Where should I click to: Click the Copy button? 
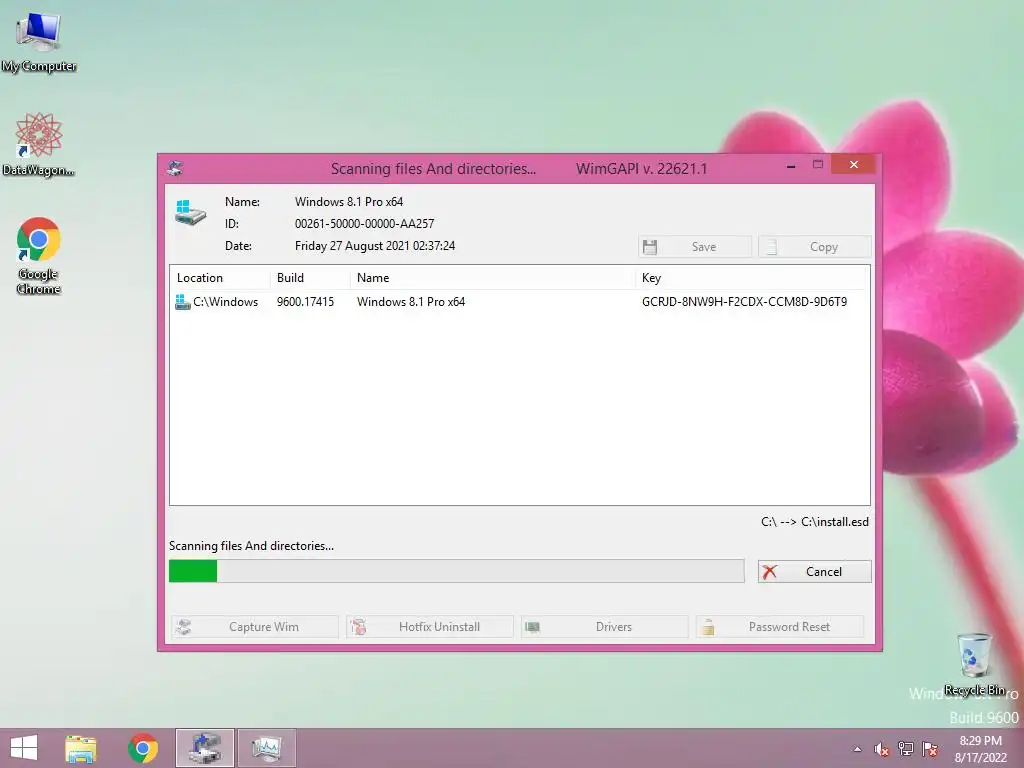coord(814,247)
